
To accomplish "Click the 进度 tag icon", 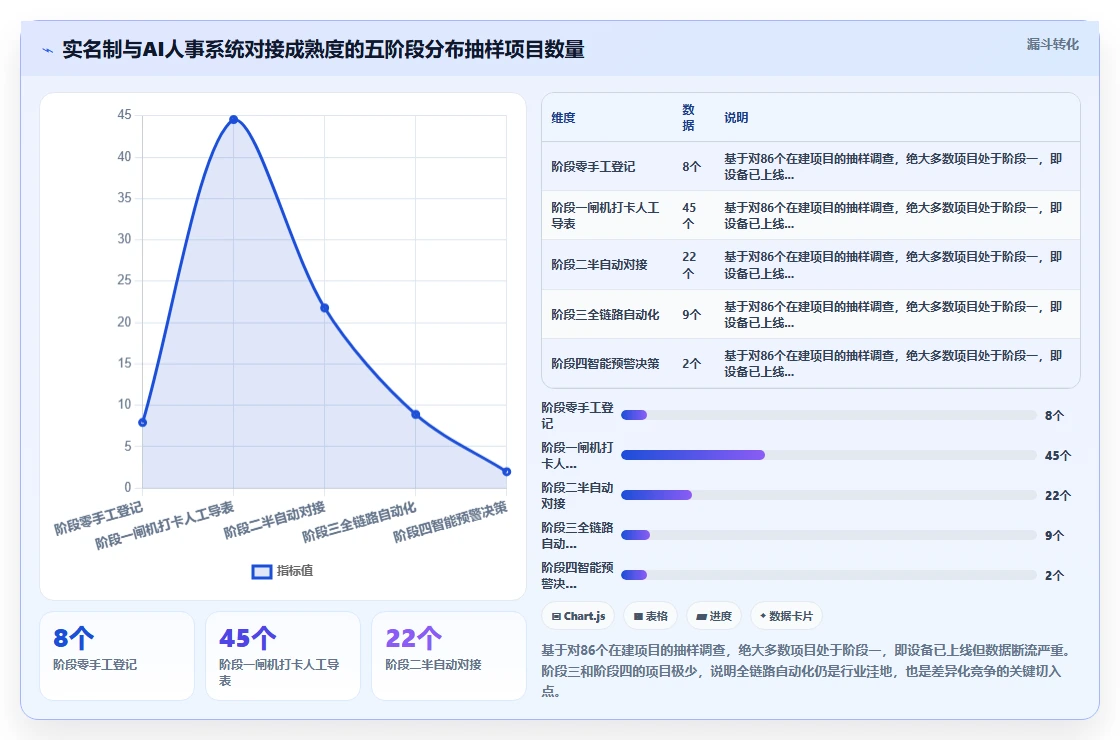I will [x=701, y=616].
